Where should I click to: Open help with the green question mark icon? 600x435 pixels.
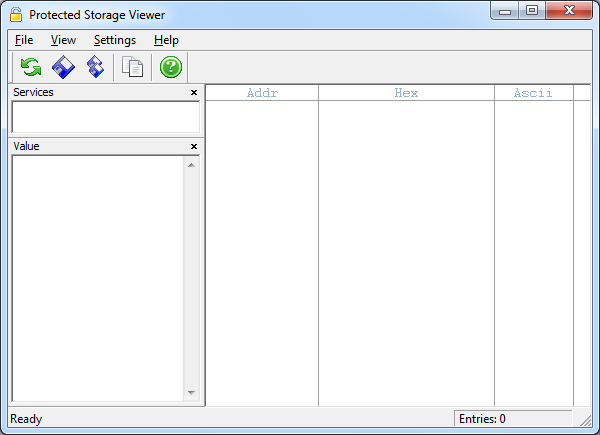(x=171, y=67)
